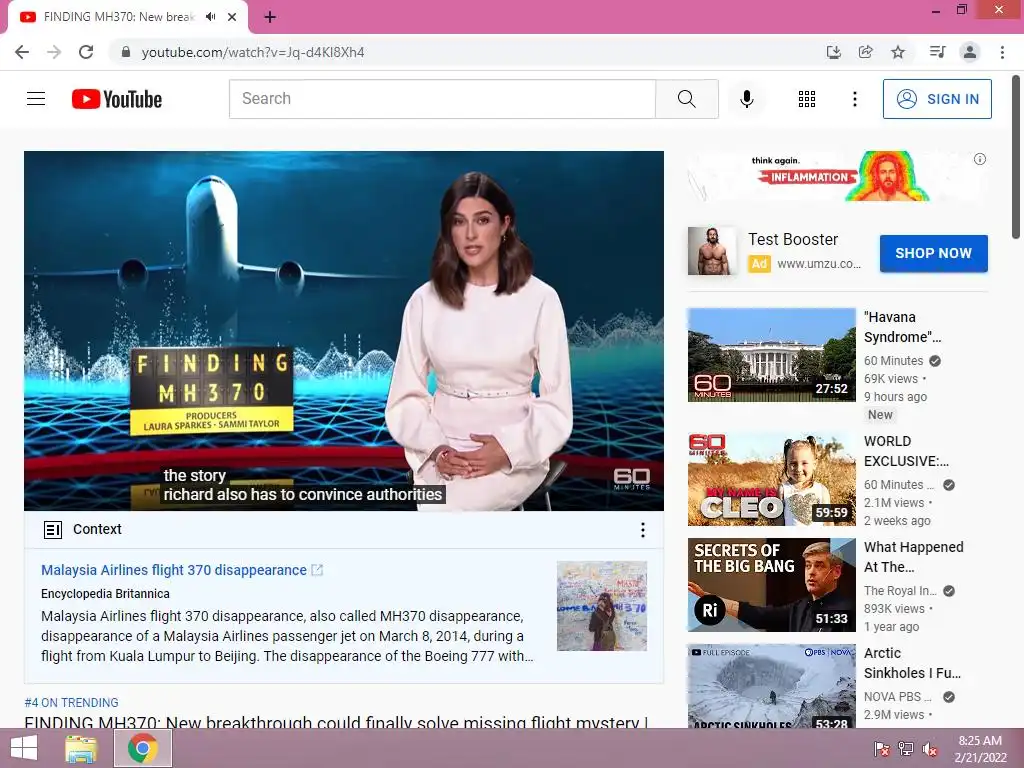Click the ad info icon

click(980, 159)
